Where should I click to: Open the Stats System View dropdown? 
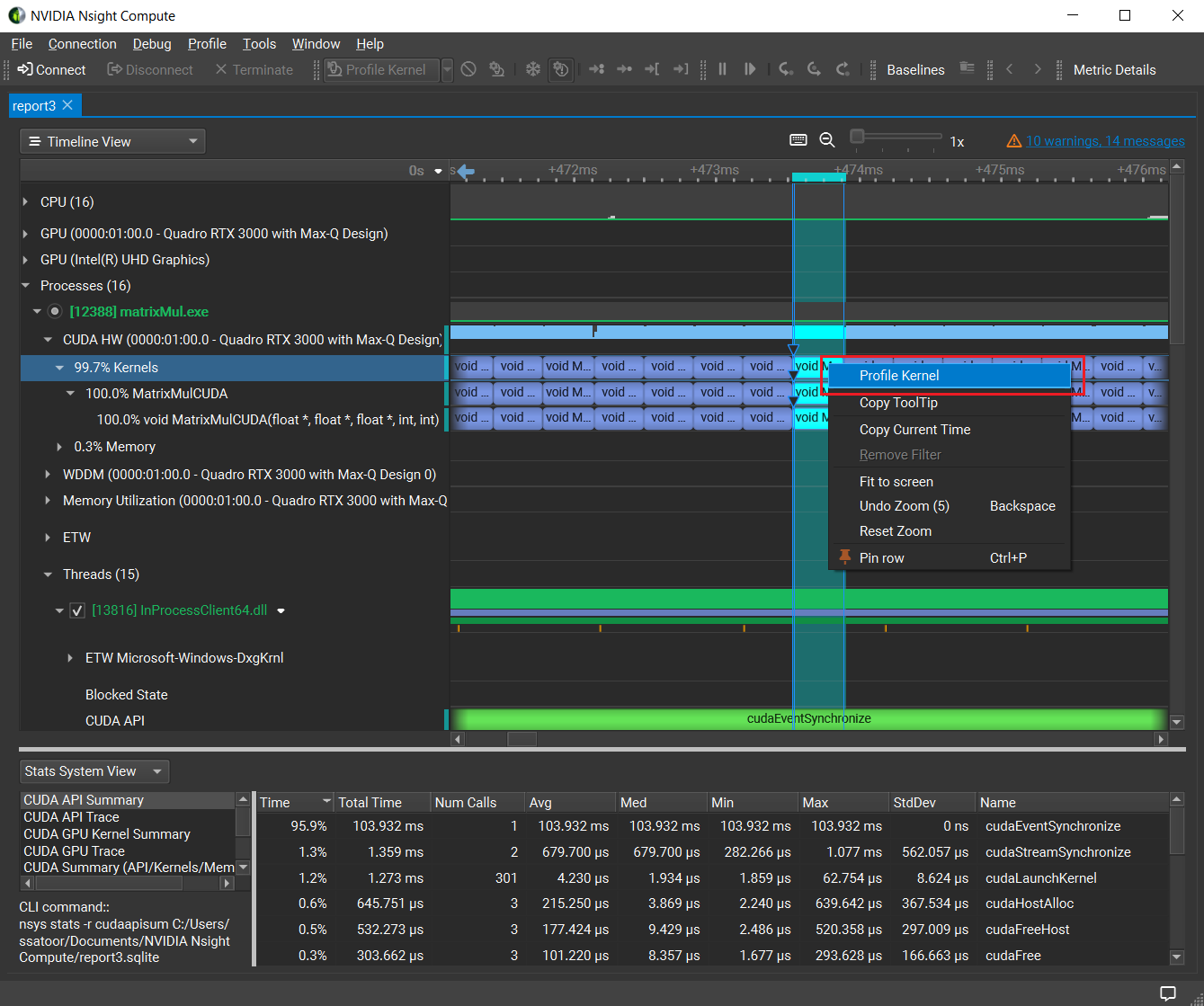pyautogui.click(x=94, y=771)
